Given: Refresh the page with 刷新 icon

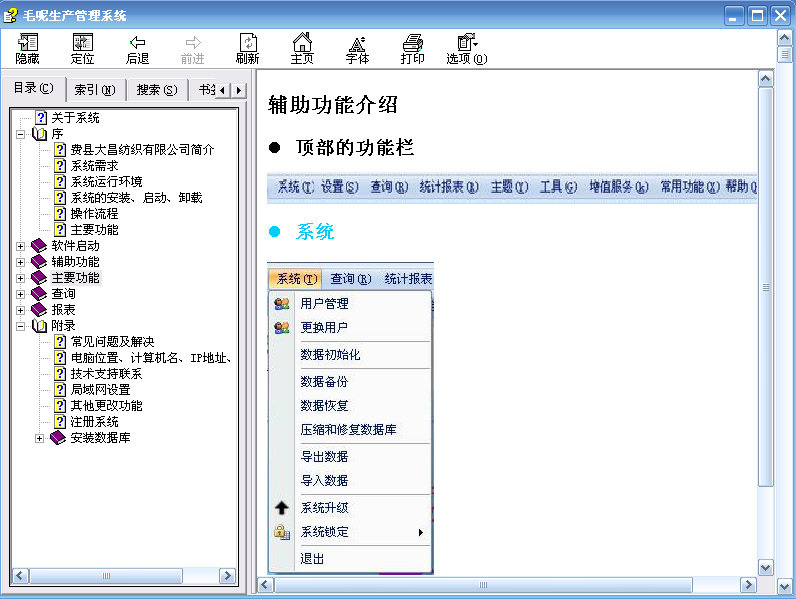Looking at the screenshot, I should pos(247,49).
